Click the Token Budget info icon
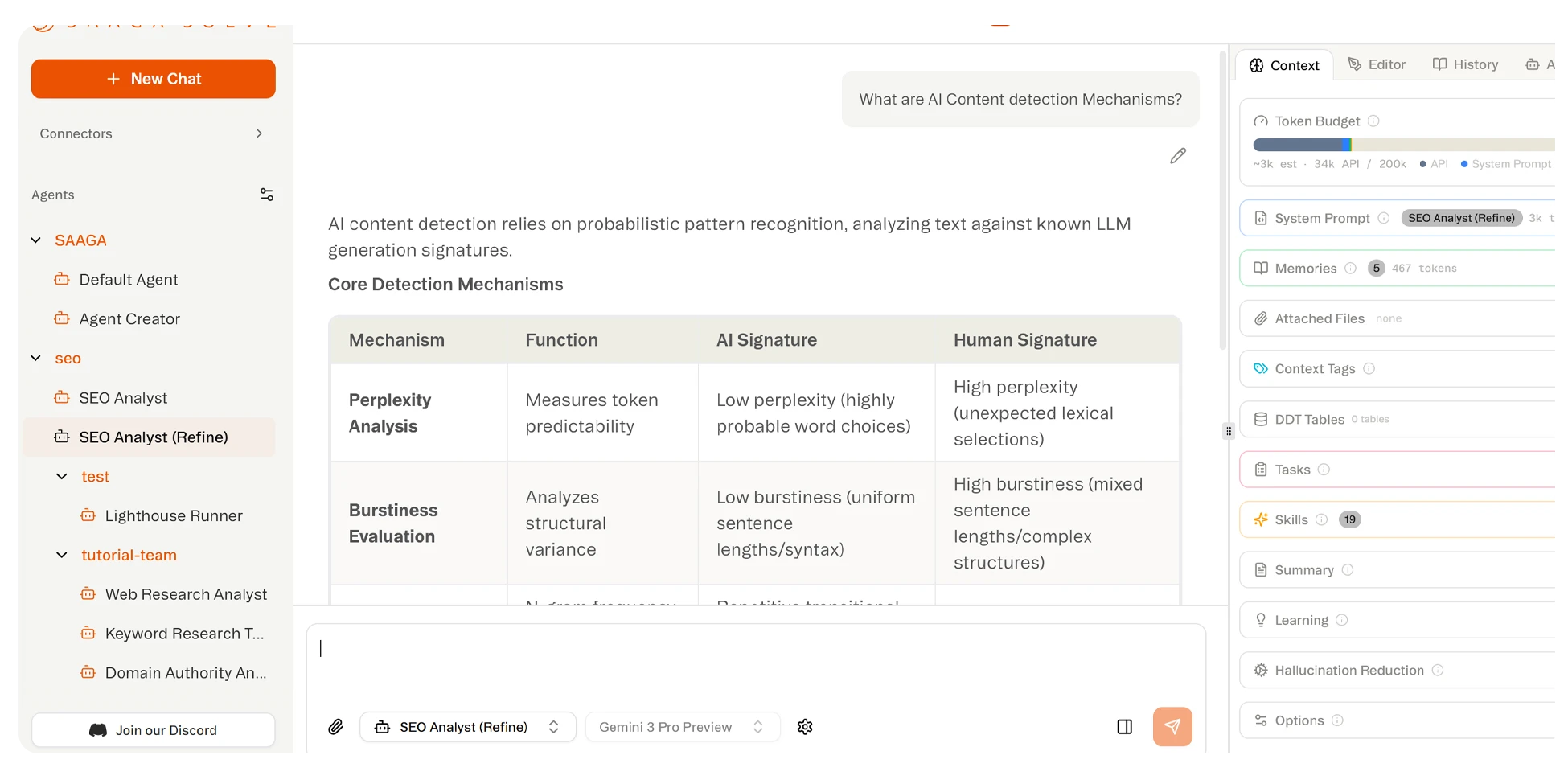Image resolution: width=1568 pixels, height=780 pixels. 1374,121
